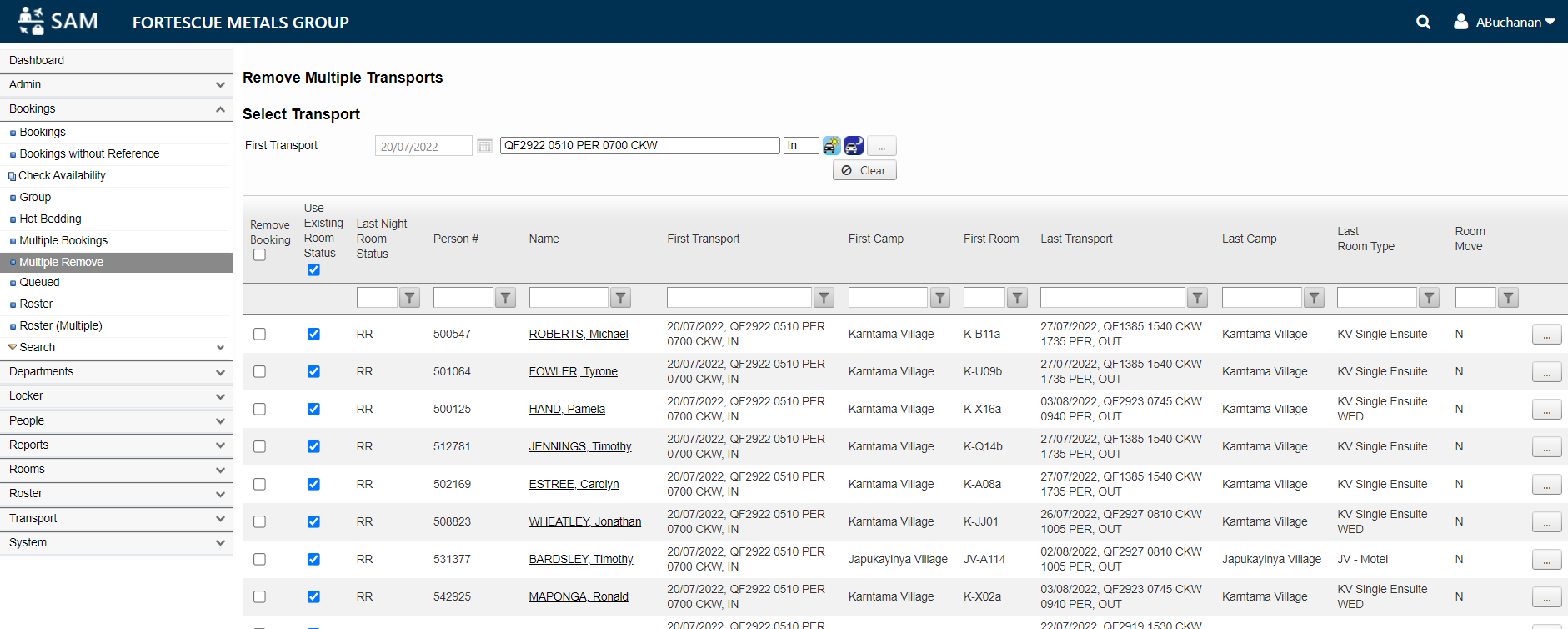Open the ROBERTS, Michael name link

click(x=579, y=334)
